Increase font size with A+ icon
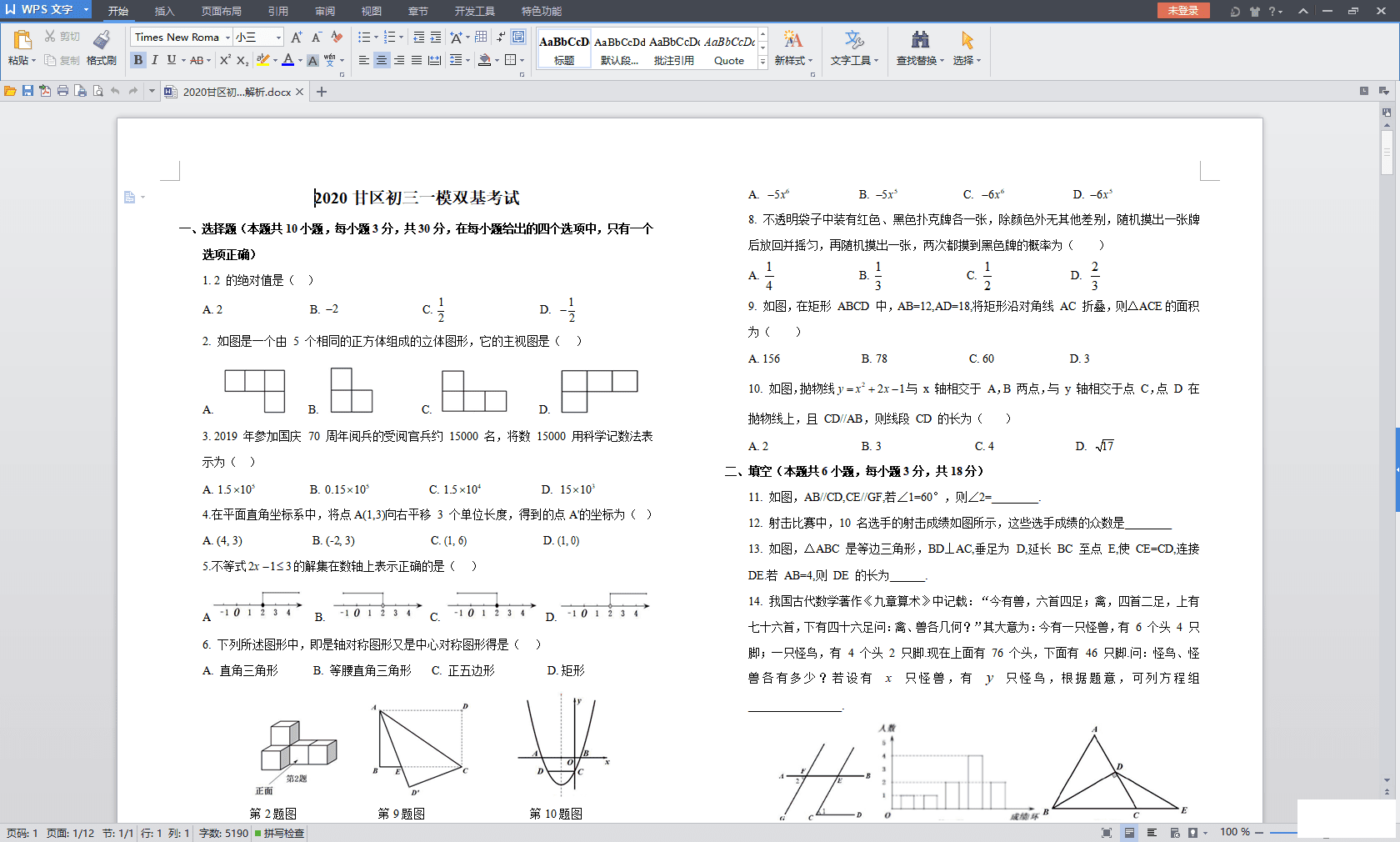This screenshot has height=842, width=1400. [x=297, y=37]
